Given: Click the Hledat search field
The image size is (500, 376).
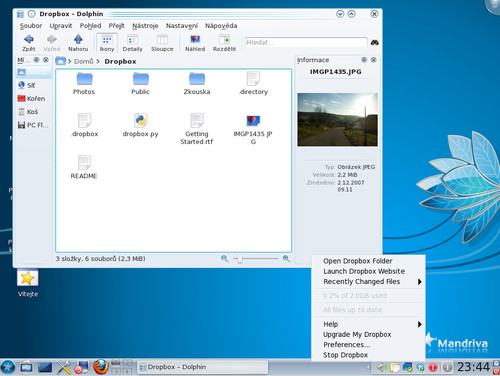Looking at the screenshot, I should click(306, 42).
